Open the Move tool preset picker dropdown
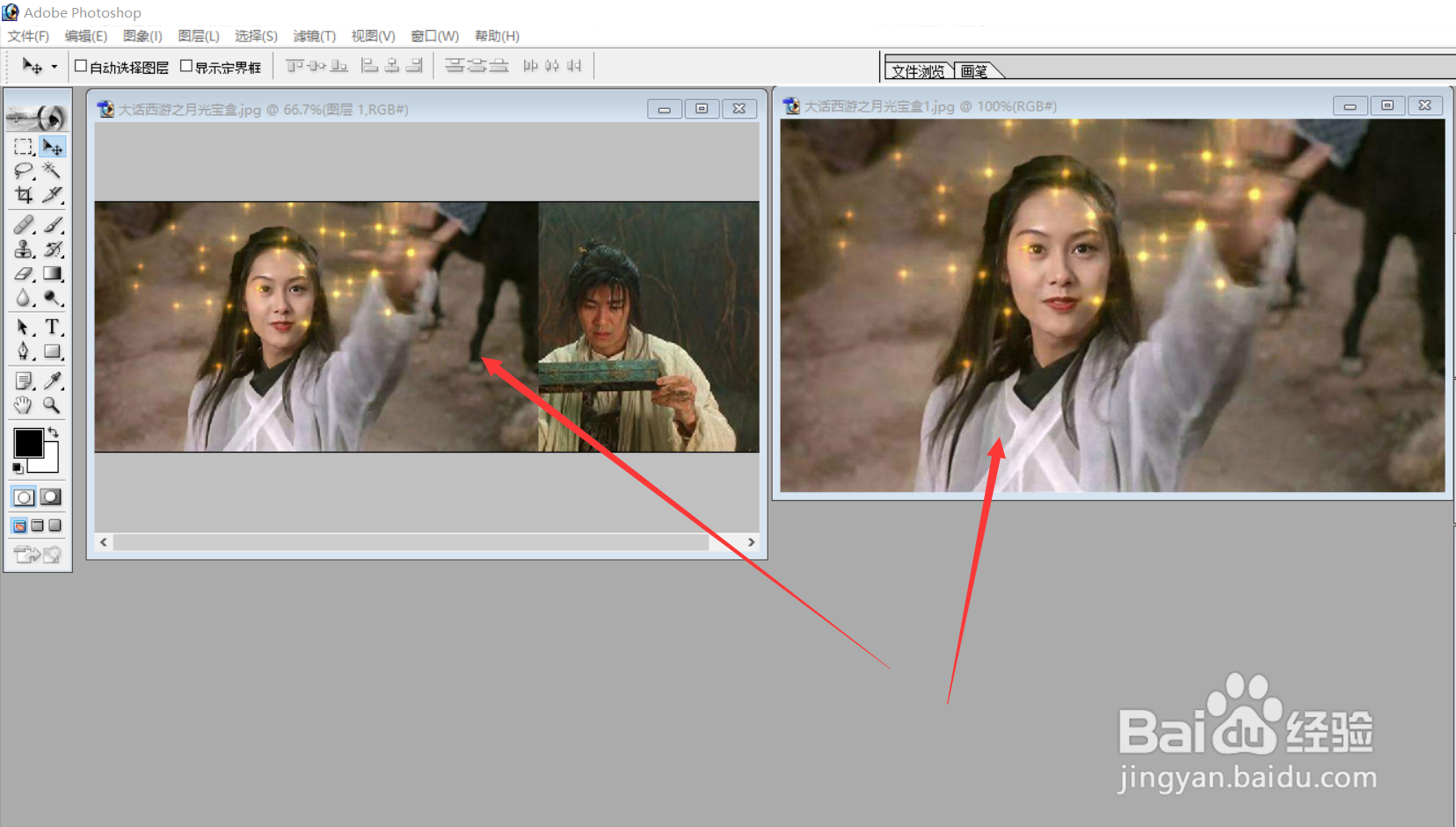Screen dimensions: 1456x827 point(55,67)
